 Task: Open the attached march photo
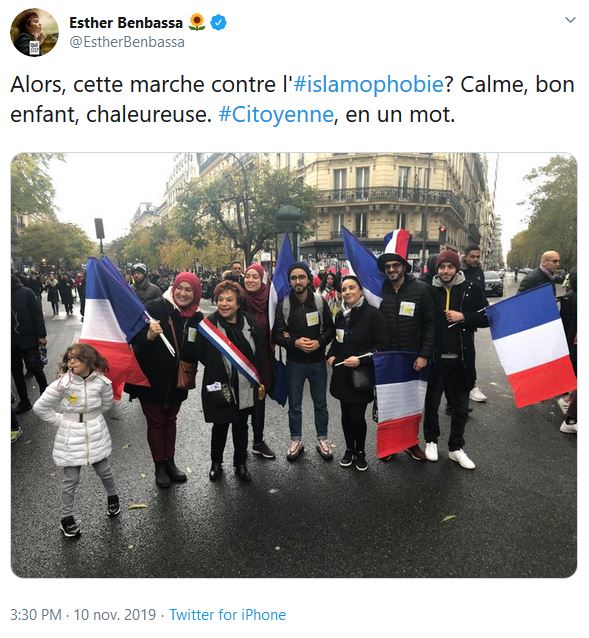click(x=294, y=365)
